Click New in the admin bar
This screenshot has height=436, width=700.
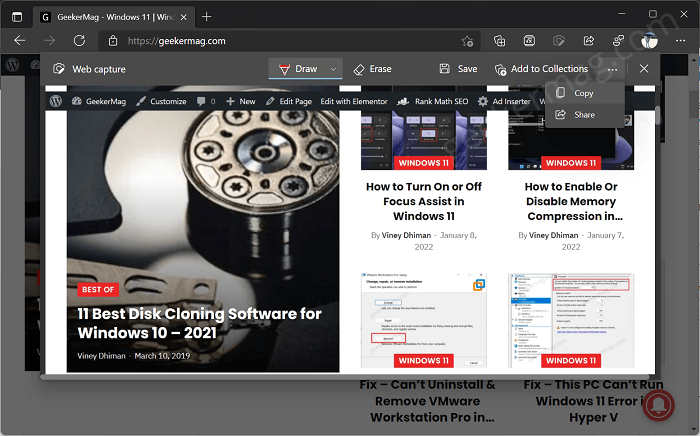pos(241,101)
